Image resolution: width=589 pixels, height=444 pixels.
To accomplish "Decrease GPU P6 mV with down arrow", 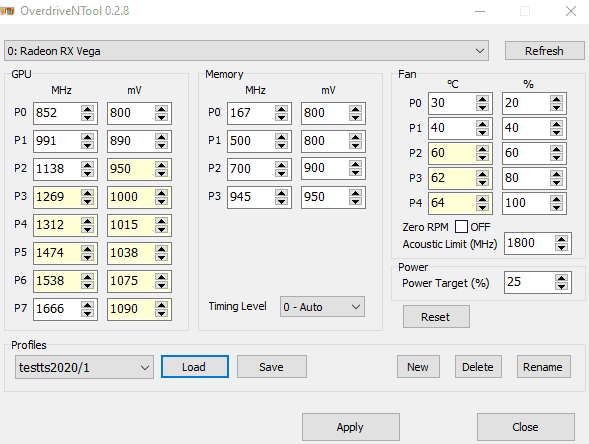I will (x=161, y=285).
